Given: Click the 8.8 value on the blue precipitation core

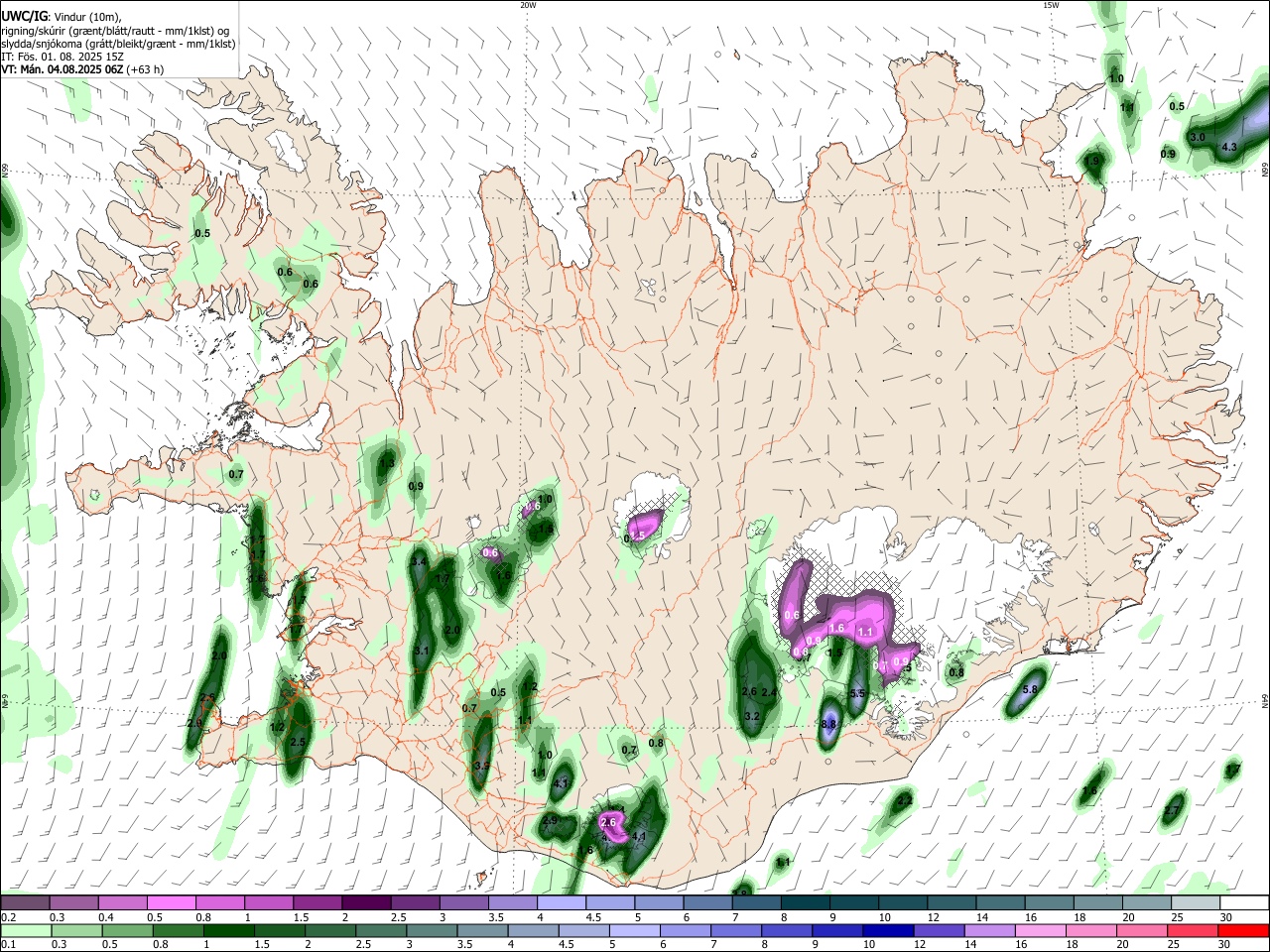Looking at the screenshot, I should [829, 724].
